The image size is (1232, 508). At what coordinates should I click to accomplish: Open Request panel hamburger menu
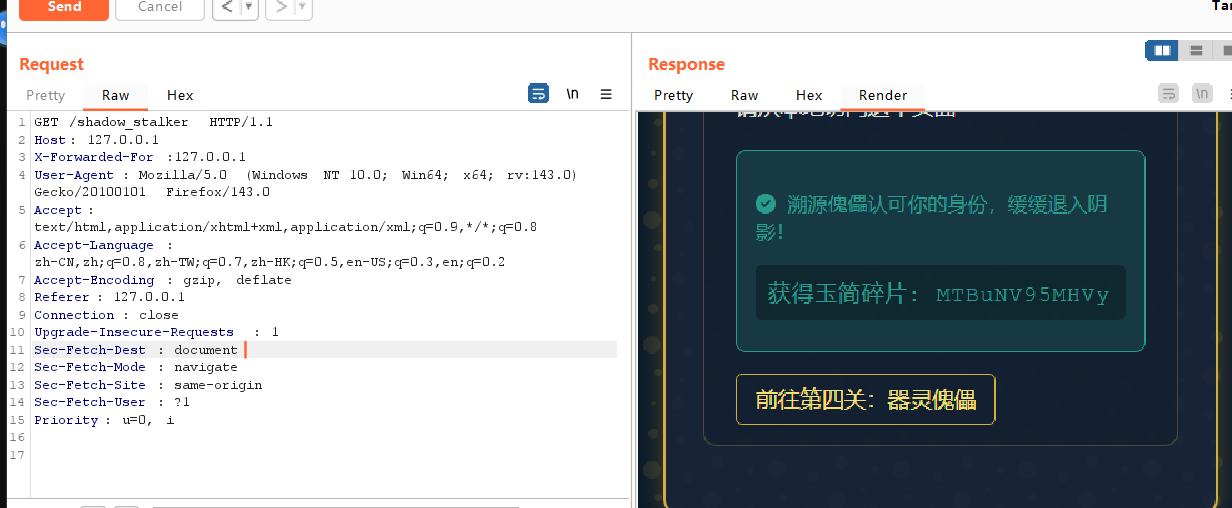tap(606, 94)
